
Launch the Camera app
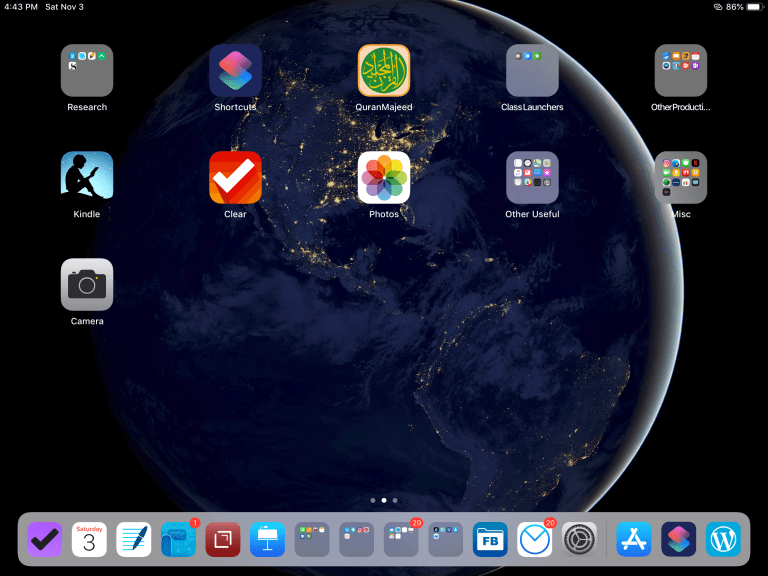click(87, 285)
